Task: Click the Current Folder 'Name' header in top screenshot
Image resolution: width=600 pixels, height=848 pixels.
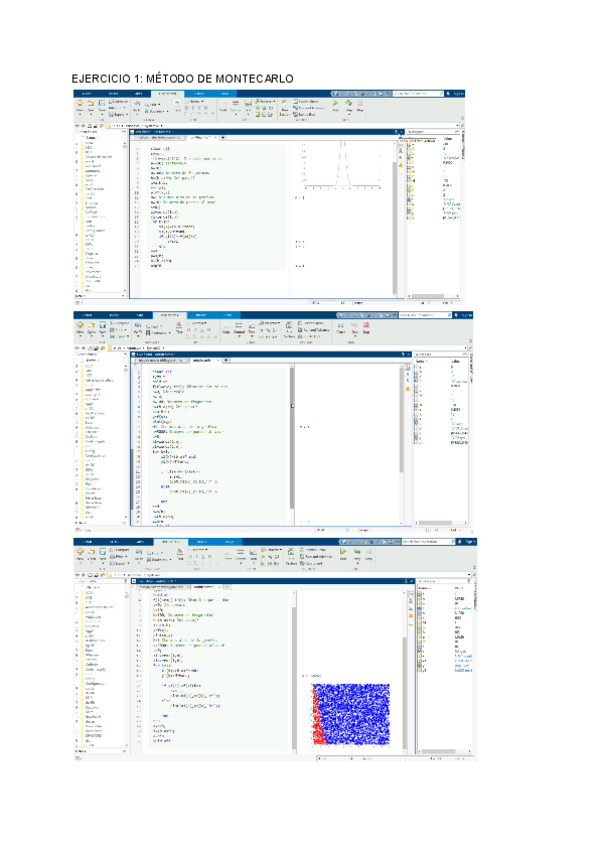Action: 91,138
